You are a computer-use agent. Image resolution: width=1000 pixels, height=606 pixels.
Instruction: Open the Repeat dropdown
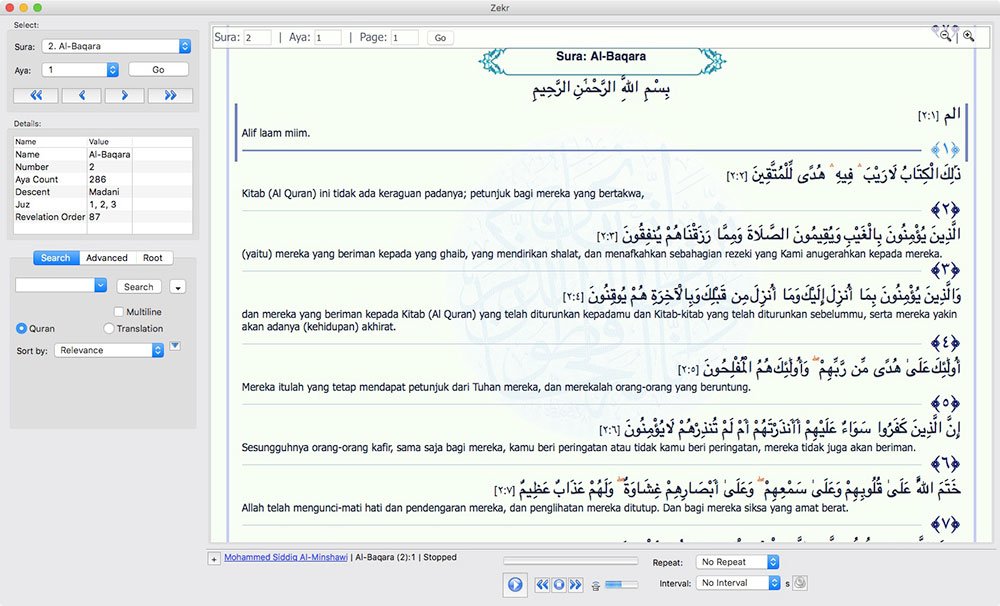(737, 562)
